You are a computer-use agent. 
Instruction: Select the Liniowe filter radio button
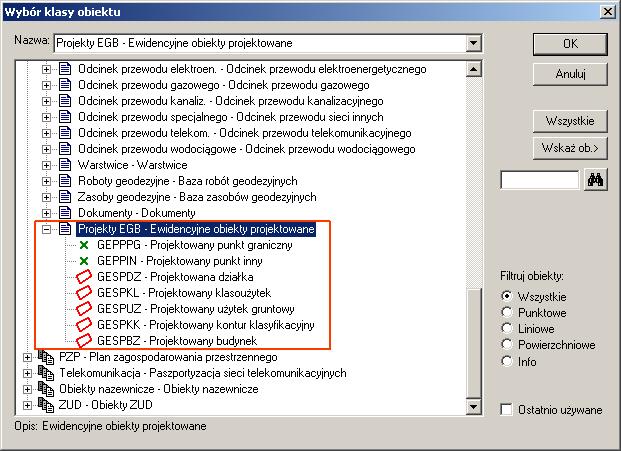[x=507, y=328]
